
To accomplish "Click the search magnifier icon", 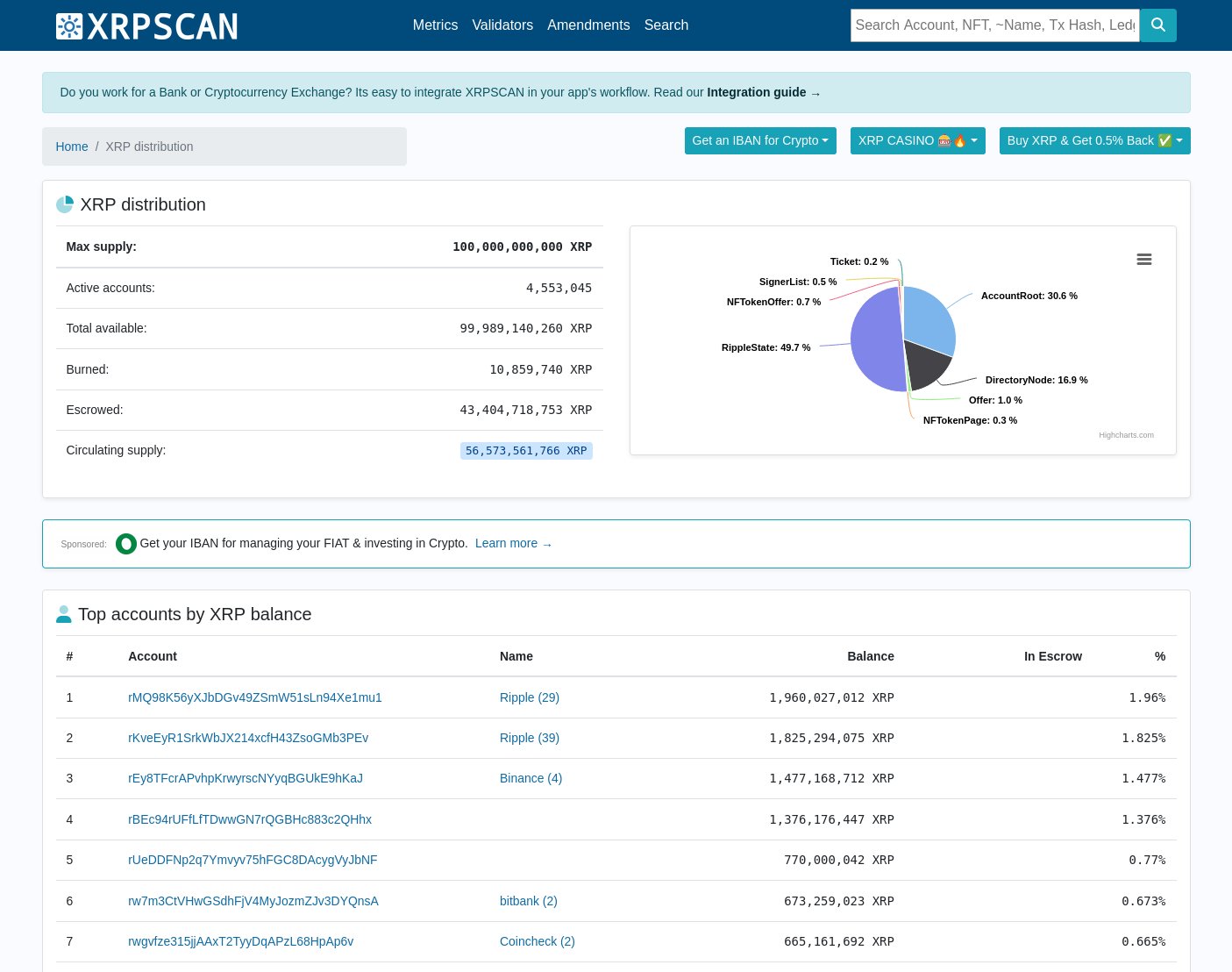I will click(x=1157, y=25).
